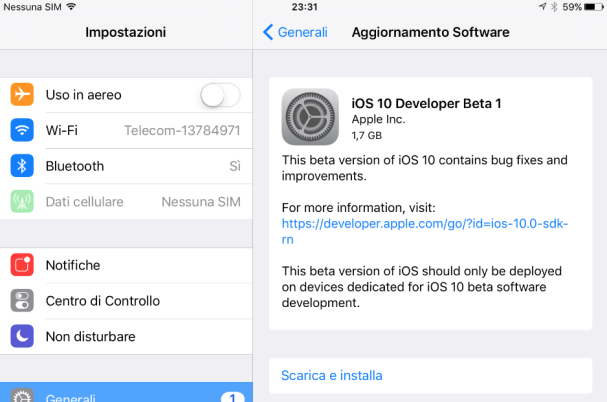The width and height of the screenshot is (607, 402).
Task: Tap the Bluetooth indicator in status bar
Action: tap(554, 7)
